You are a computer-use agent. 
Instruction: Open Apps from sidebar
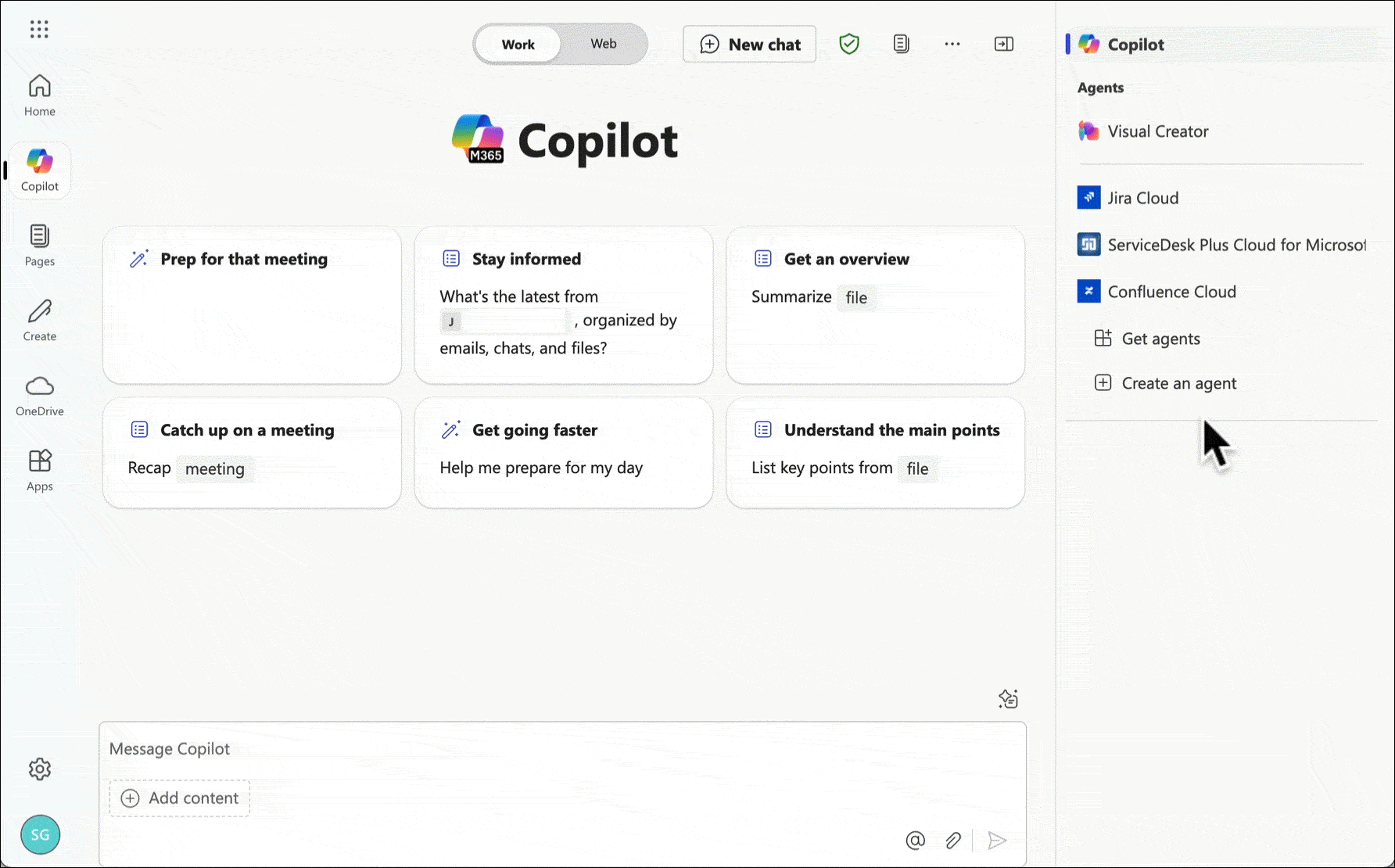[x=39, y=471]
